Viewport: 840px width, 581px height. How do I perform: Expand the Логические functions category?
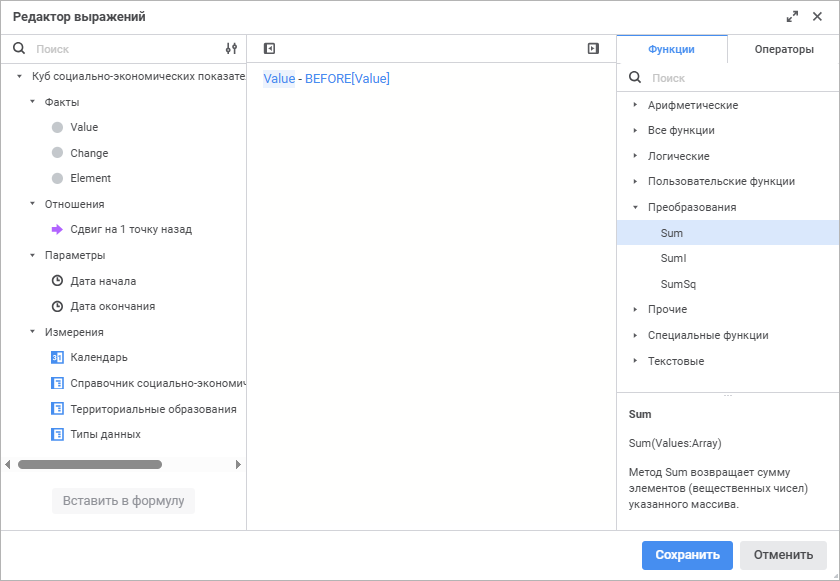tap(635, 156)
